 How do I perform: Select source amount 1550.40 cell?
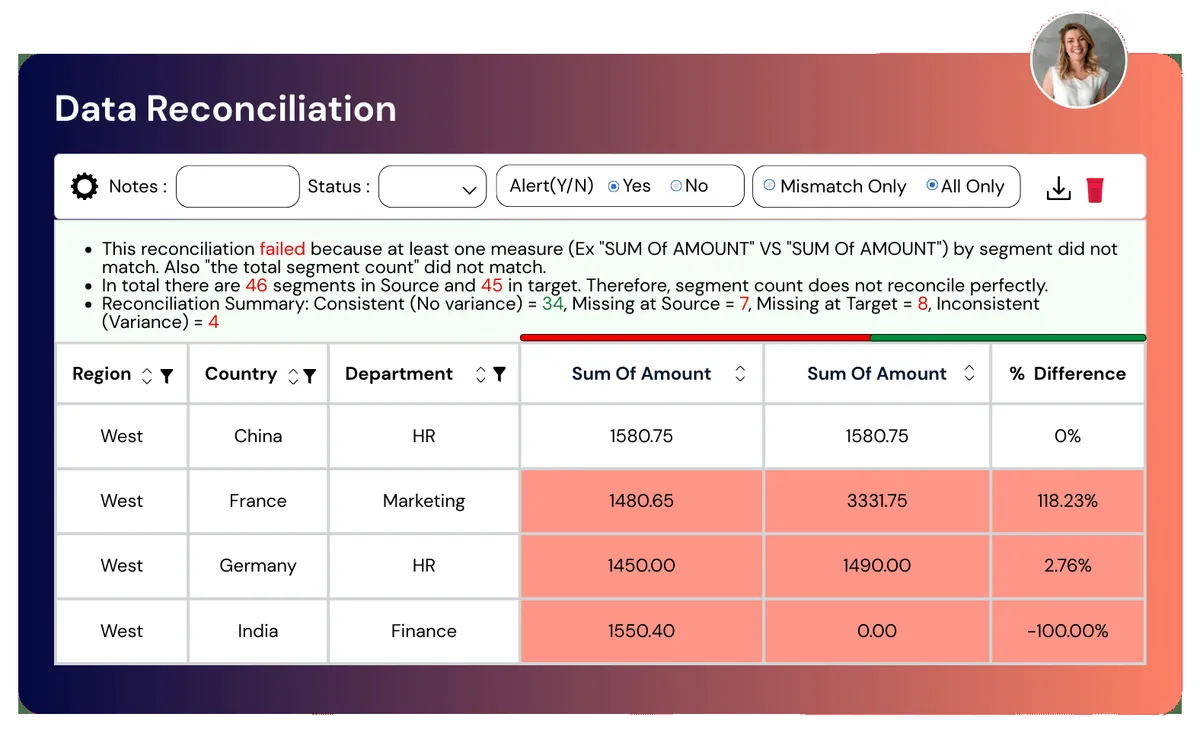(x=641, y=631)
